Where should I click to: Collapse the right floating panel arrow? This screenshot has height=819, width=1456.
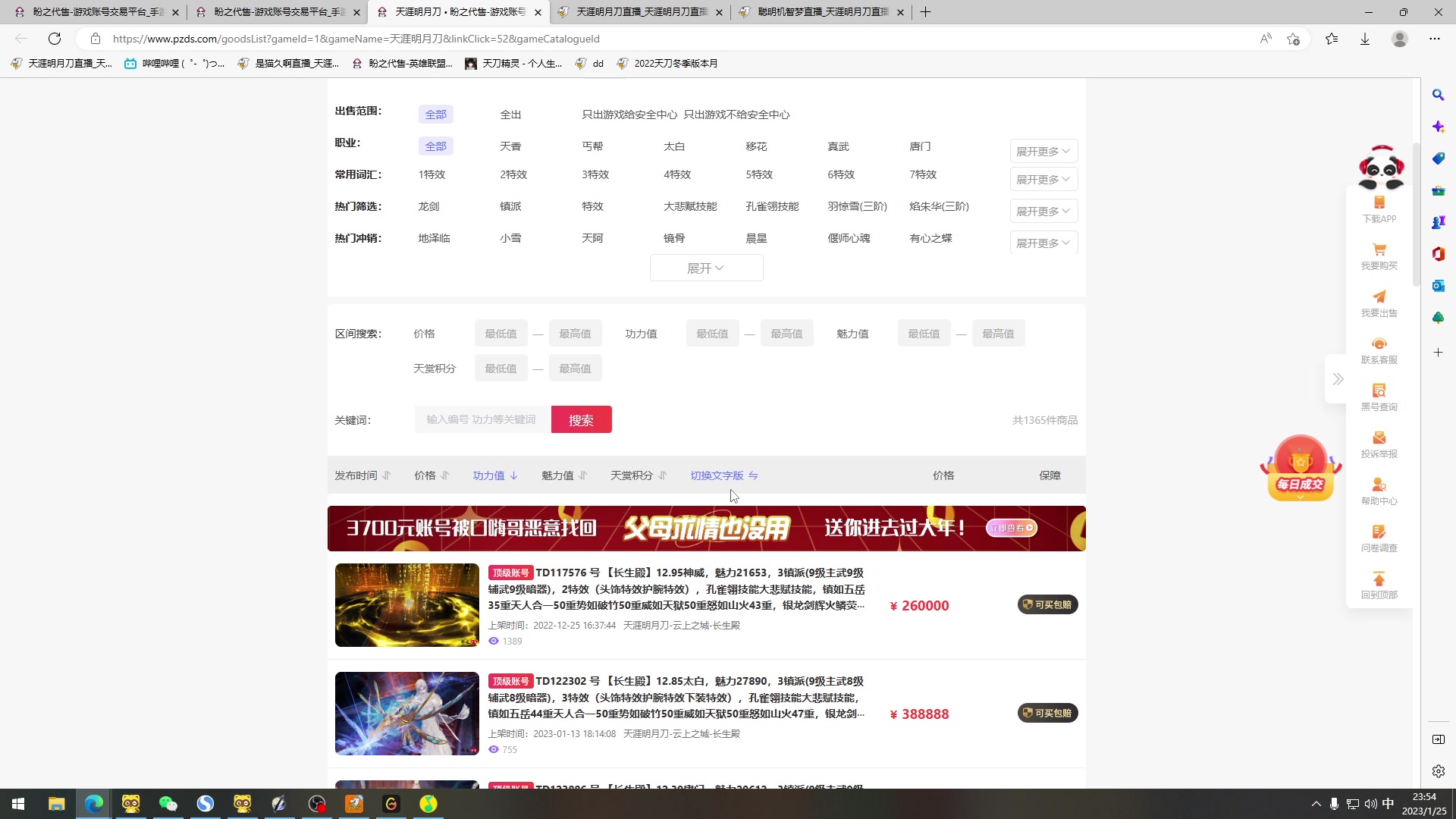coord(1338,379)
